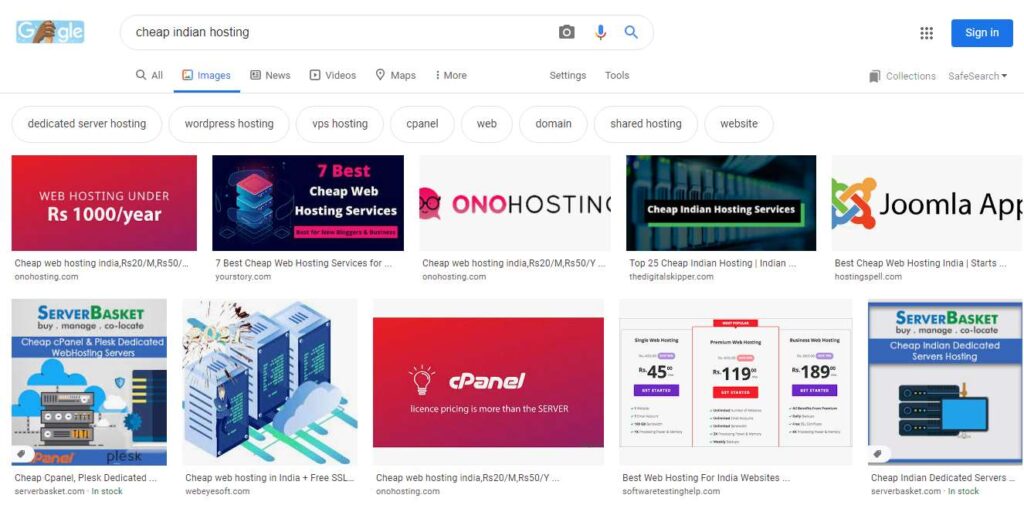The height and width of the screenshot is (505, 1024).
Task: Click the product tag icon on Dedicated Servers image
Action: click(x=878, y=453)
